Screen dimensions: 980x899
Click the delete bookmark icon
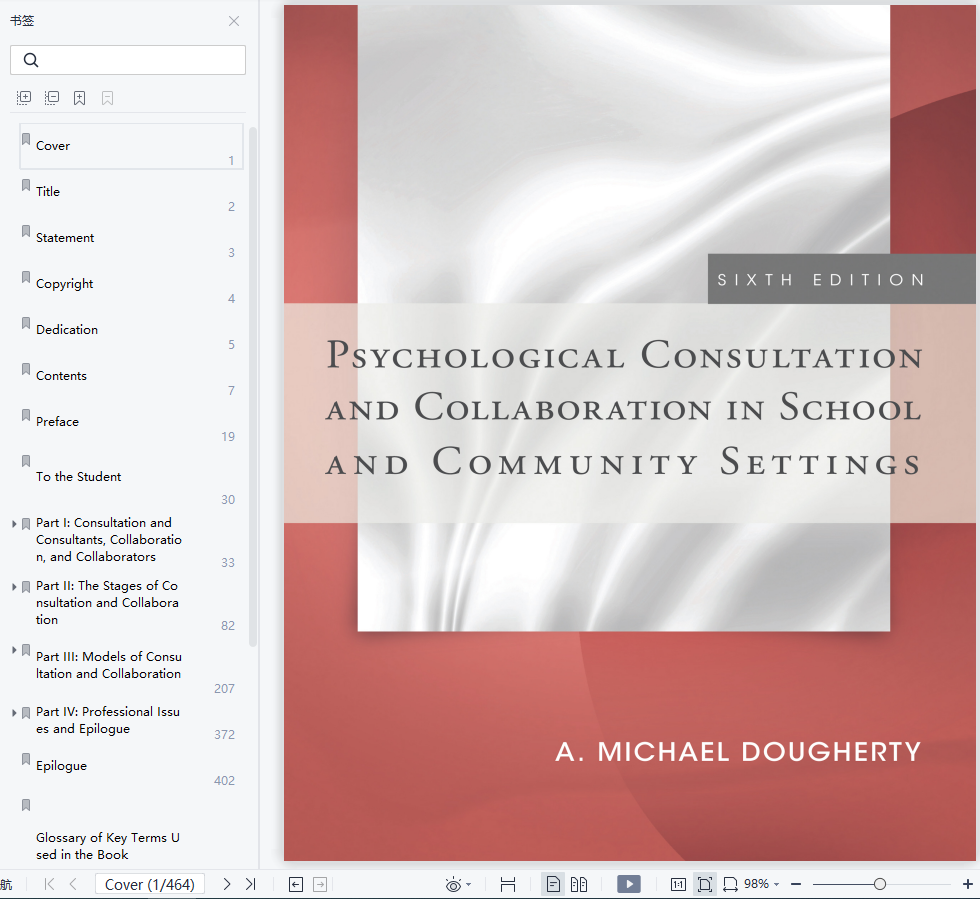click(x=108, y=98)
